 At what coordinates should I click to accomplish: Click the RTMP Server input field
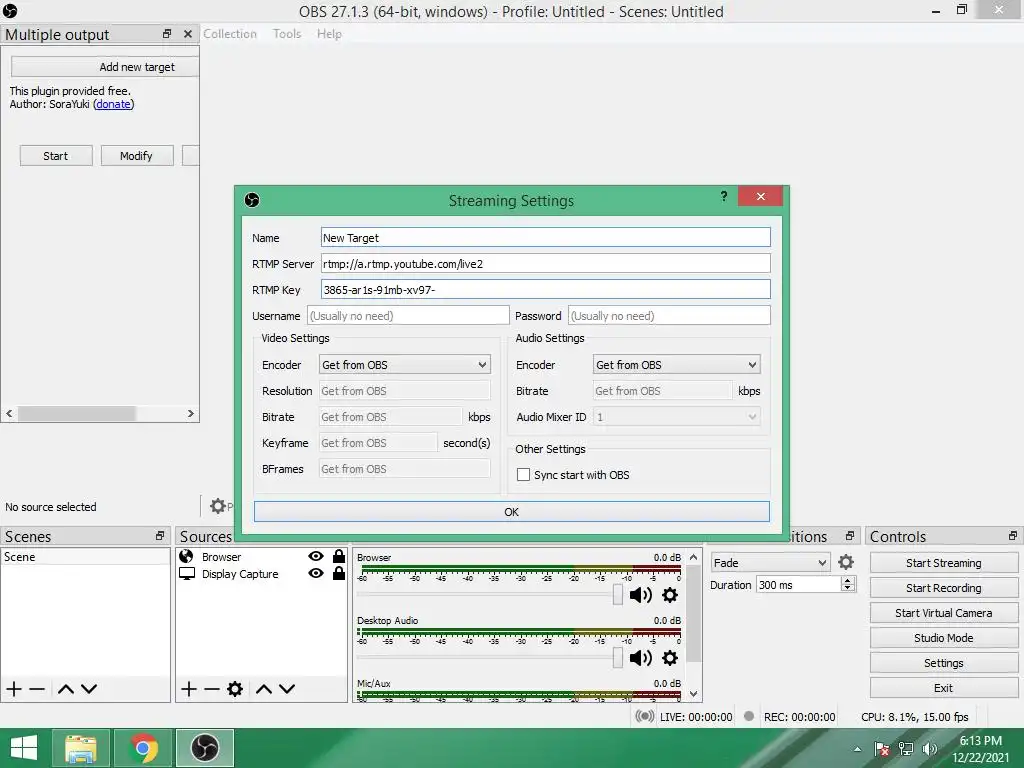pyautogui.click(x=545, y=263)
